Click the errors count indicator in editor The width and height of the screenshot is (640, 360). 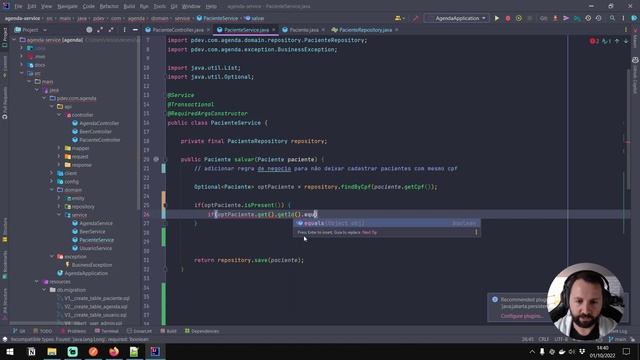[594, 41]
